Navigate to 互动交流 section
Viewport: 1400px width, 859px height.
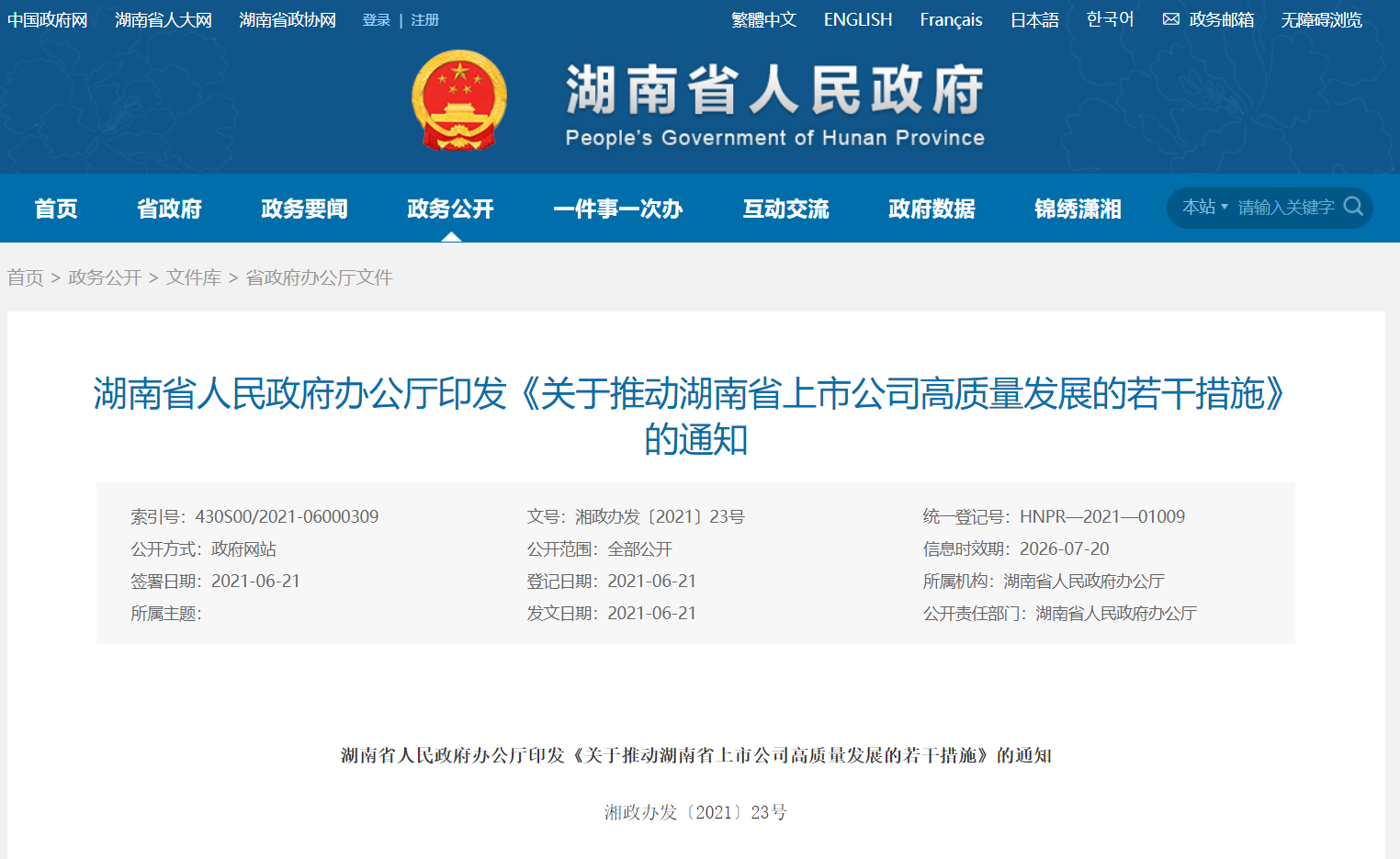point(785,209)
